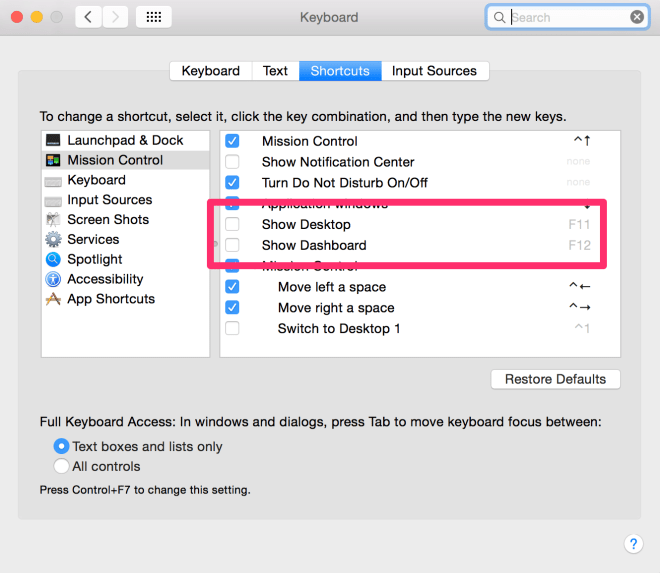Select the Launchpad & Dock icon
Screen dimensions: 660x573
click(x=53, y=141)
